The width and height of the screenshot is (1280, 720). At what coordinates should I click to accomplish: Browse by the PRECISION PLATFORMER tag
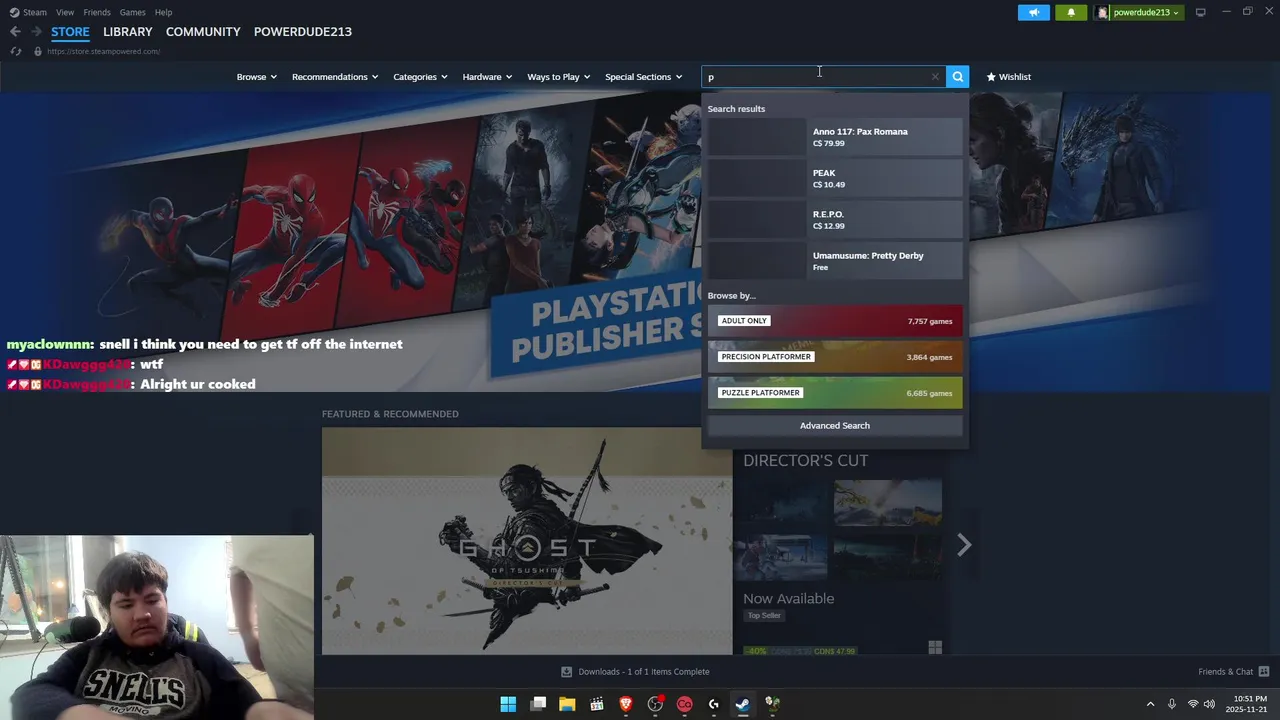coord(835,357)
